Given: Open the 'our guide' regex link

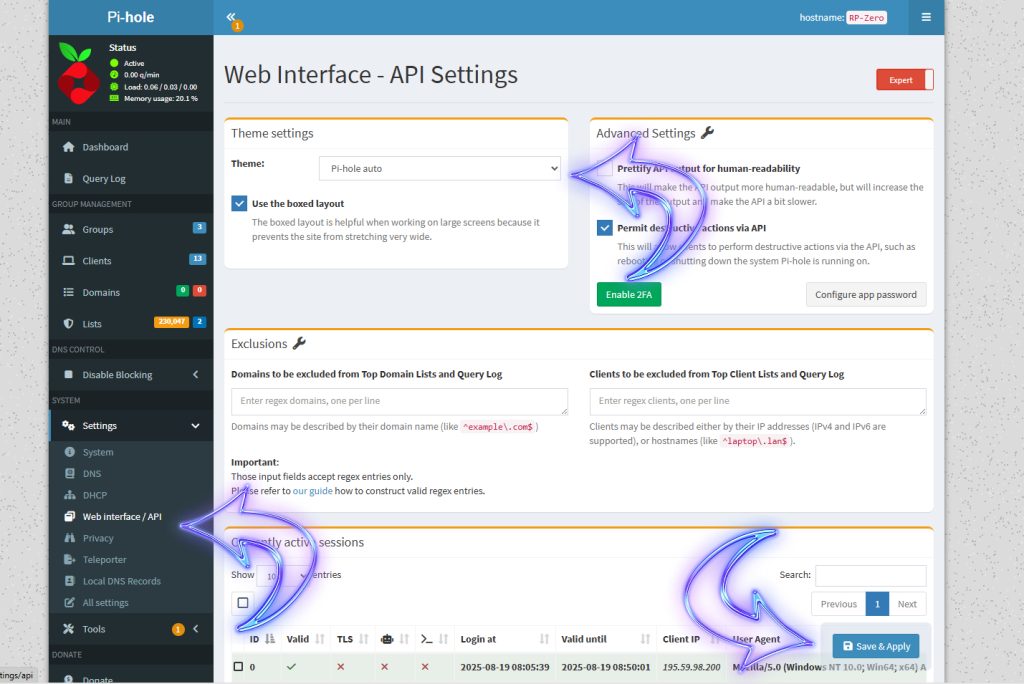Looking at the screenshot, I should (312, 491).
